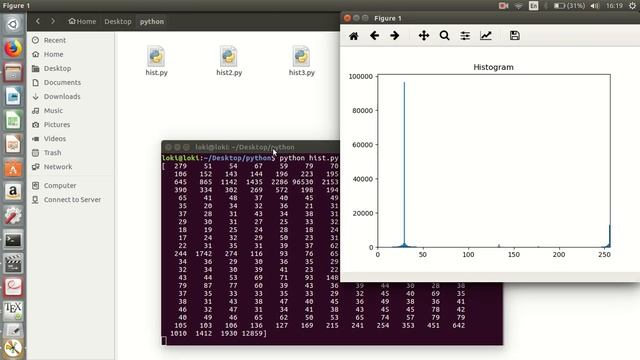Open the system gear menu in top bar

point(632,6)
